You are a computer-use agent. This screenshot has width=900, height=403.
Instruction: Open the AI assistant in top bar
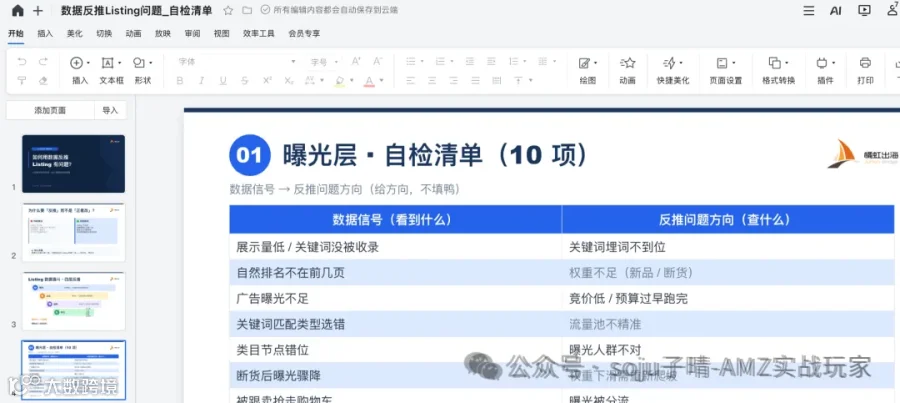click(836, 10)
